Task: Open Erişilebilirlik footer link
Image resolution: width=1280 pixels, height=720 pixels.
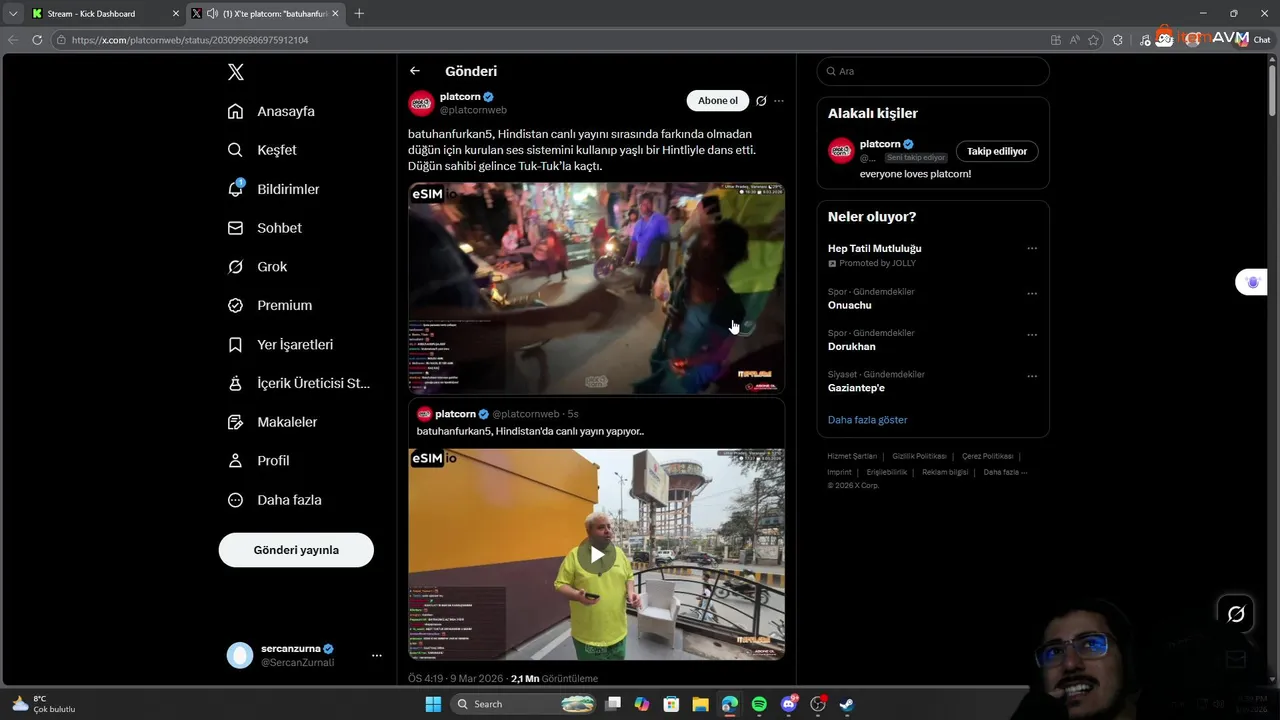Action: (887, 472)
